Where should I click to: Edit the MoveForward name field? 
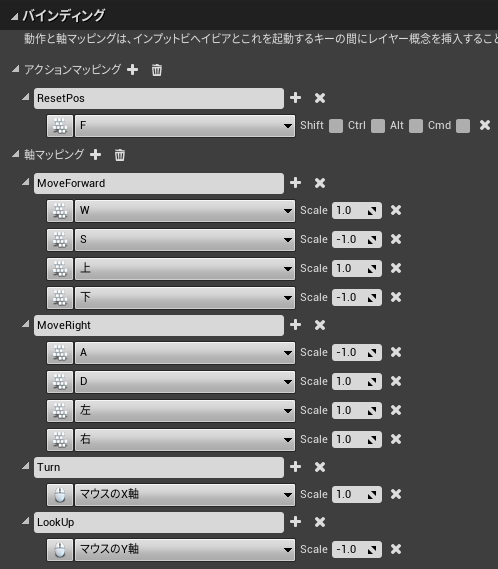point(159,183)
